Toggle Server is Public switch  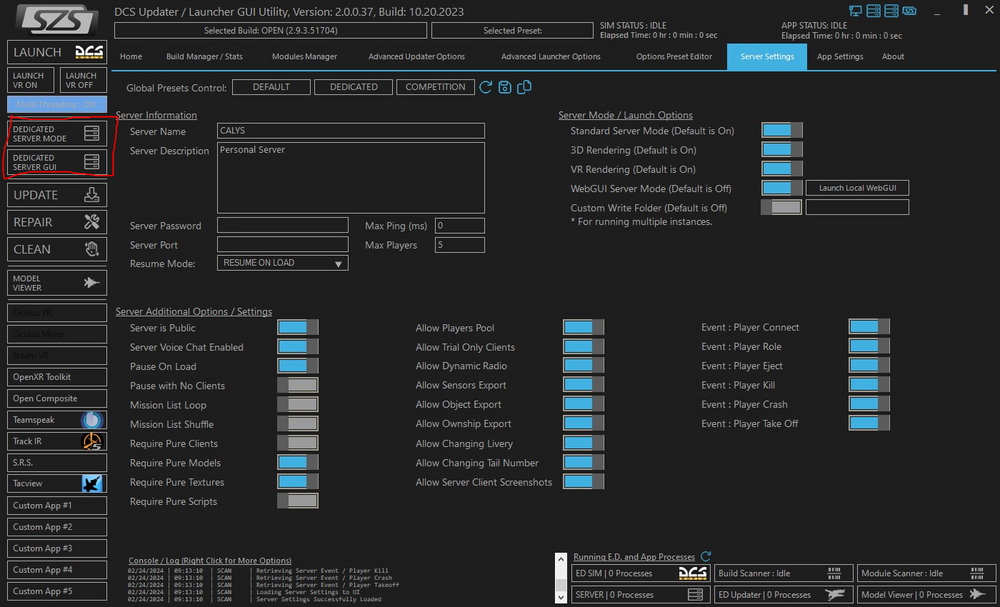(297, 328)
